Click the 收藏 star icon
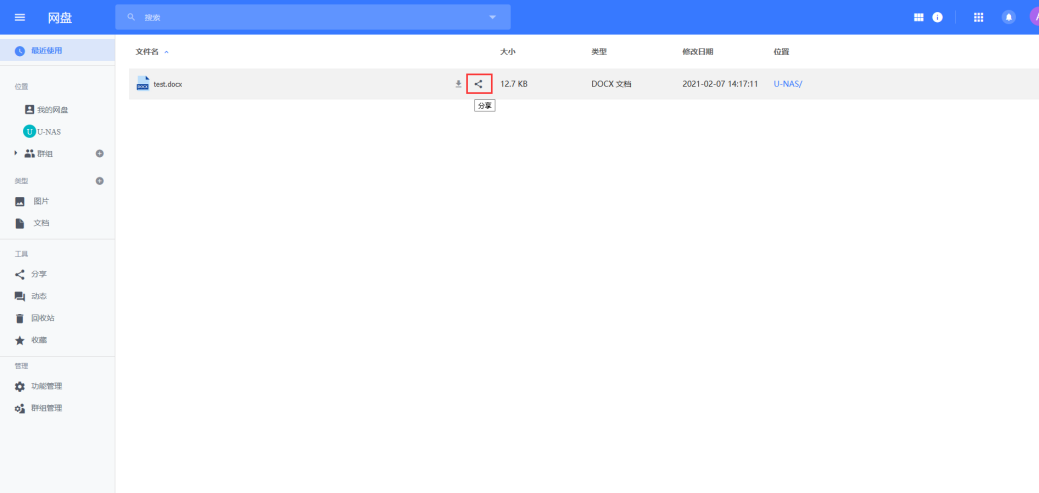 pos(20,341)
